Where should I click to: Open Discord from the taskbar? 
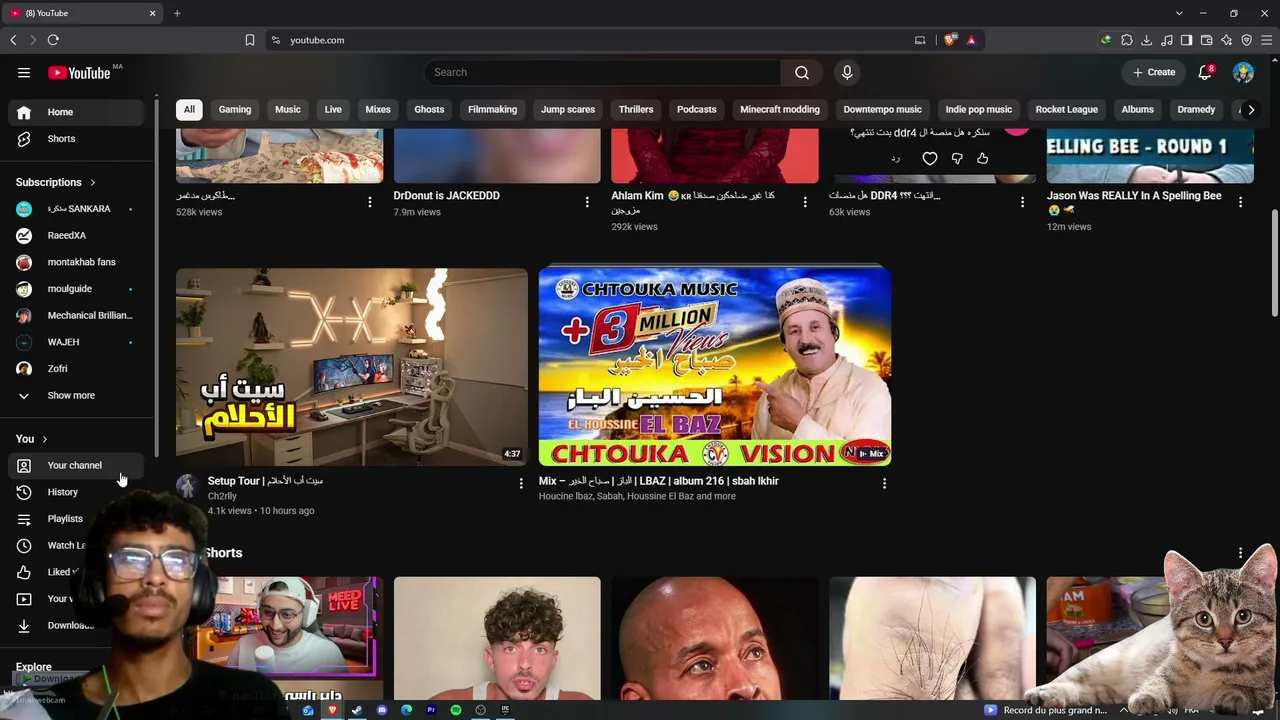pyautogui.click(x=382, y=710)
